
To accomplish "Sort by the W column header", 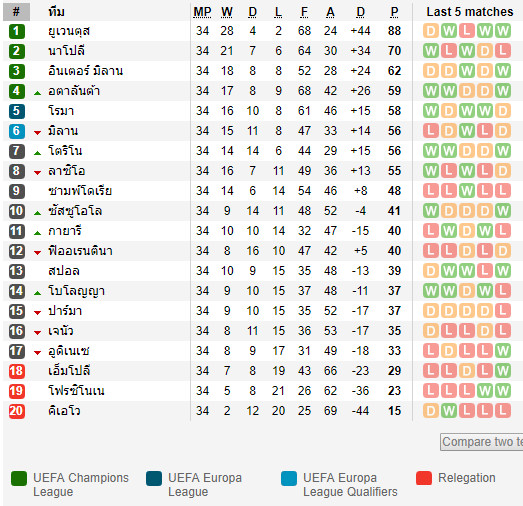I will 227,12.
